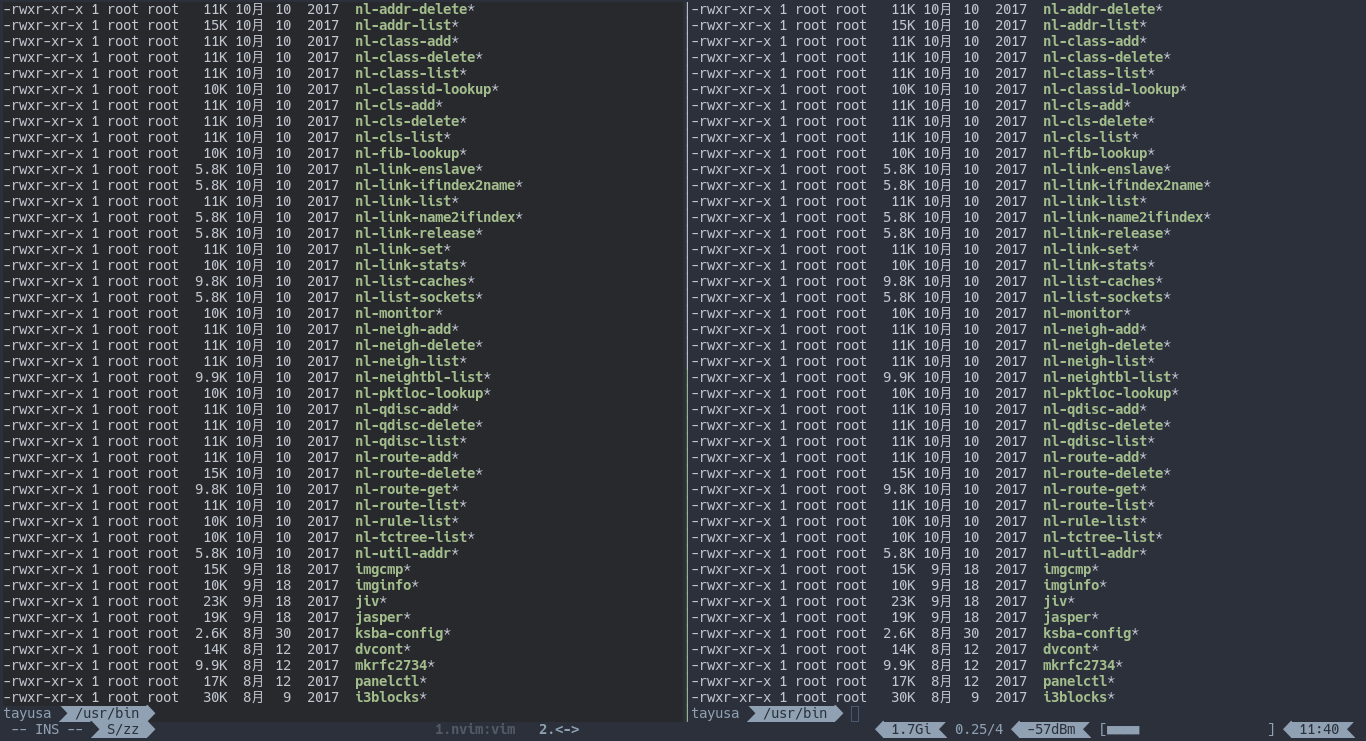The width and height of the screenshot is (1366, 741).
Task: Click nl-link-release* in the left pane
Action: pyautogui.click(x=419, y=233)
